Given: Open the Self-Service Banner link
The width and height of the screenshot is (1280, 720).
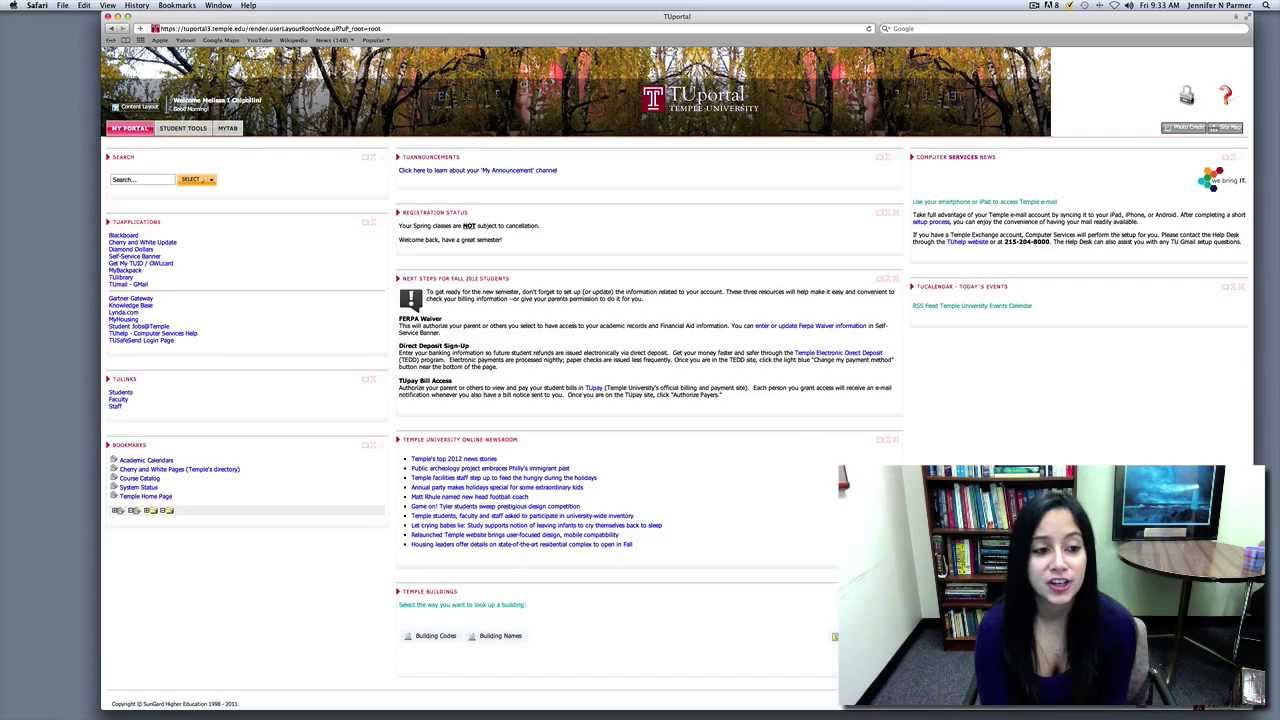Looking at the screenshot, I should [x=135, y=257].
